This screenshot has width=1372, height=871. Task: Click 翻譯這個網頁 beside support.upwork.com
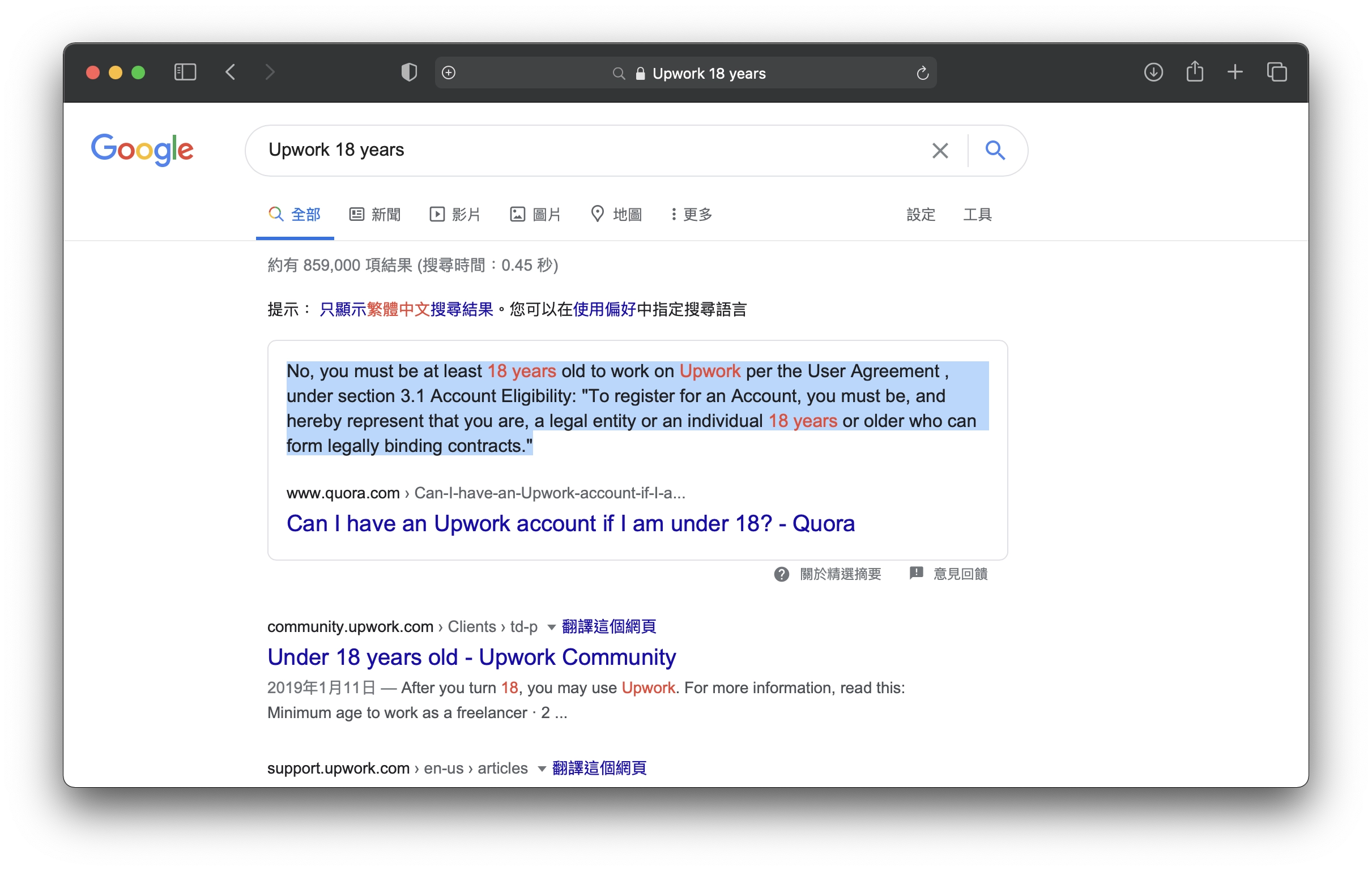coord(599,768)
